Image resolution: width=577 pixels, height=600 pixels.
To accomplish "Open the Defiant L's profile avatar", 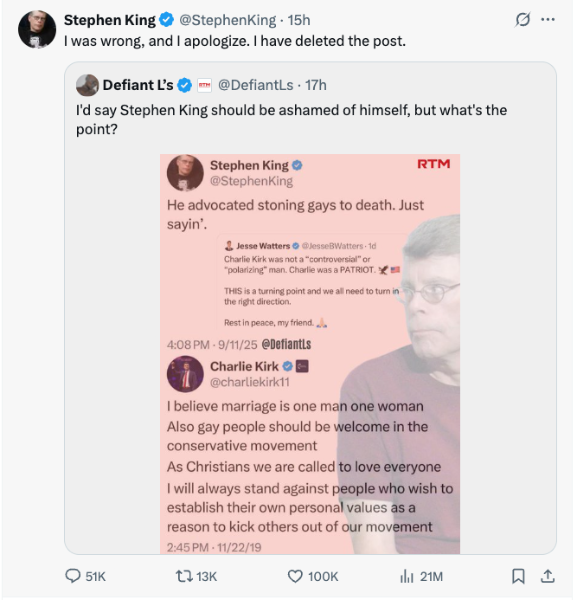I will point(88,85).
